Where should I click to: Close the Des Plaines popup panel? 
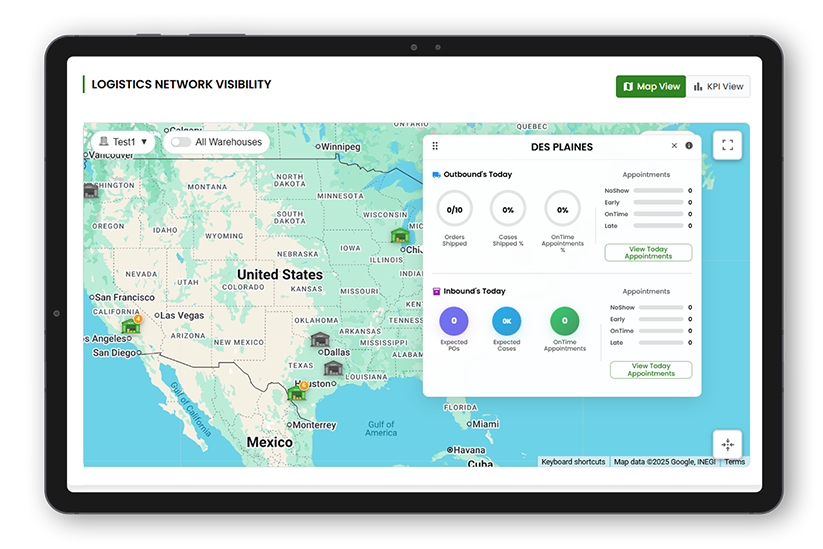674,146
